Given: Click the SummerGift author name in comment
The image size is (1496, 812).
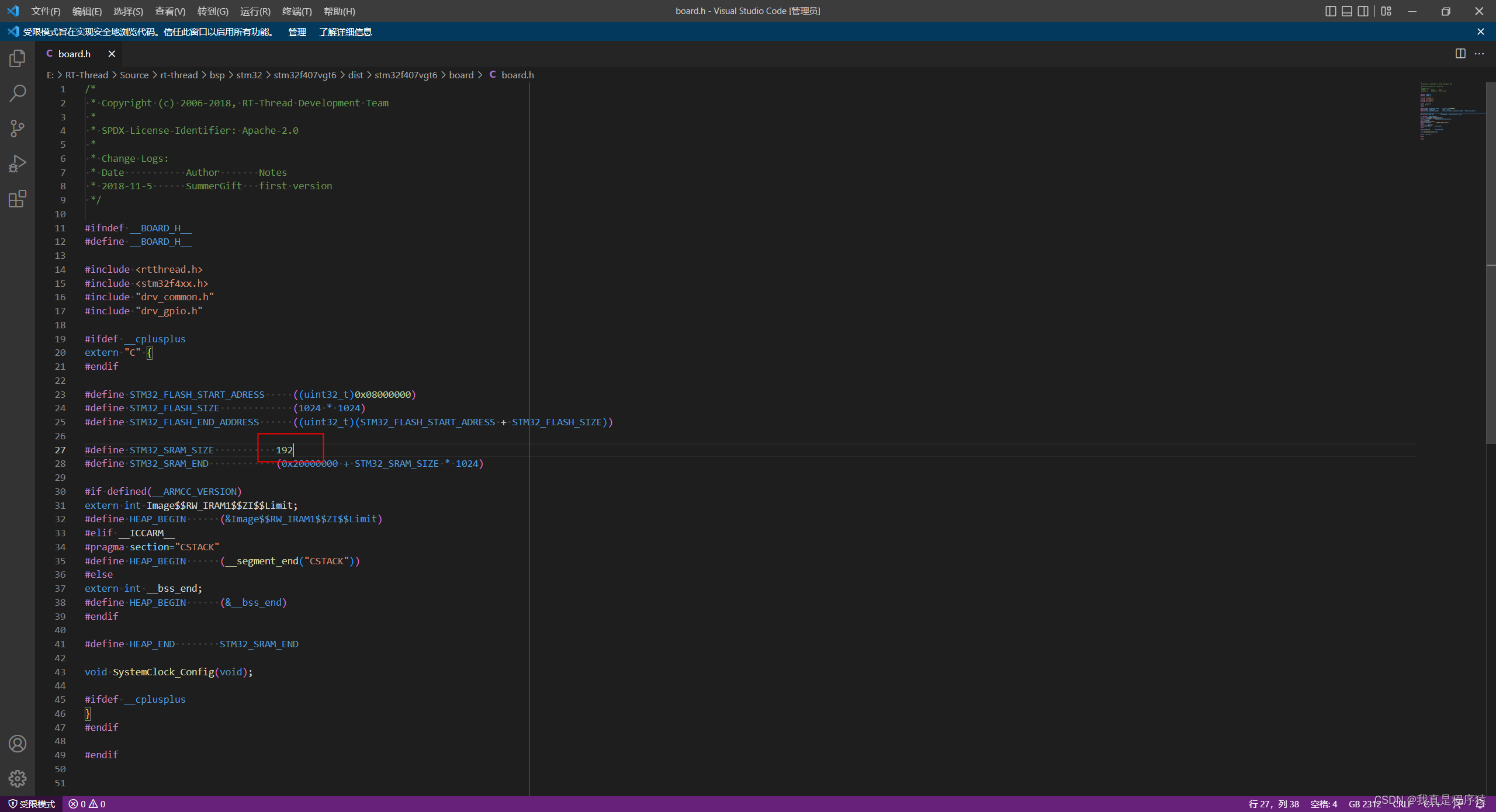Looking at the screenshot, I should 214,186.
